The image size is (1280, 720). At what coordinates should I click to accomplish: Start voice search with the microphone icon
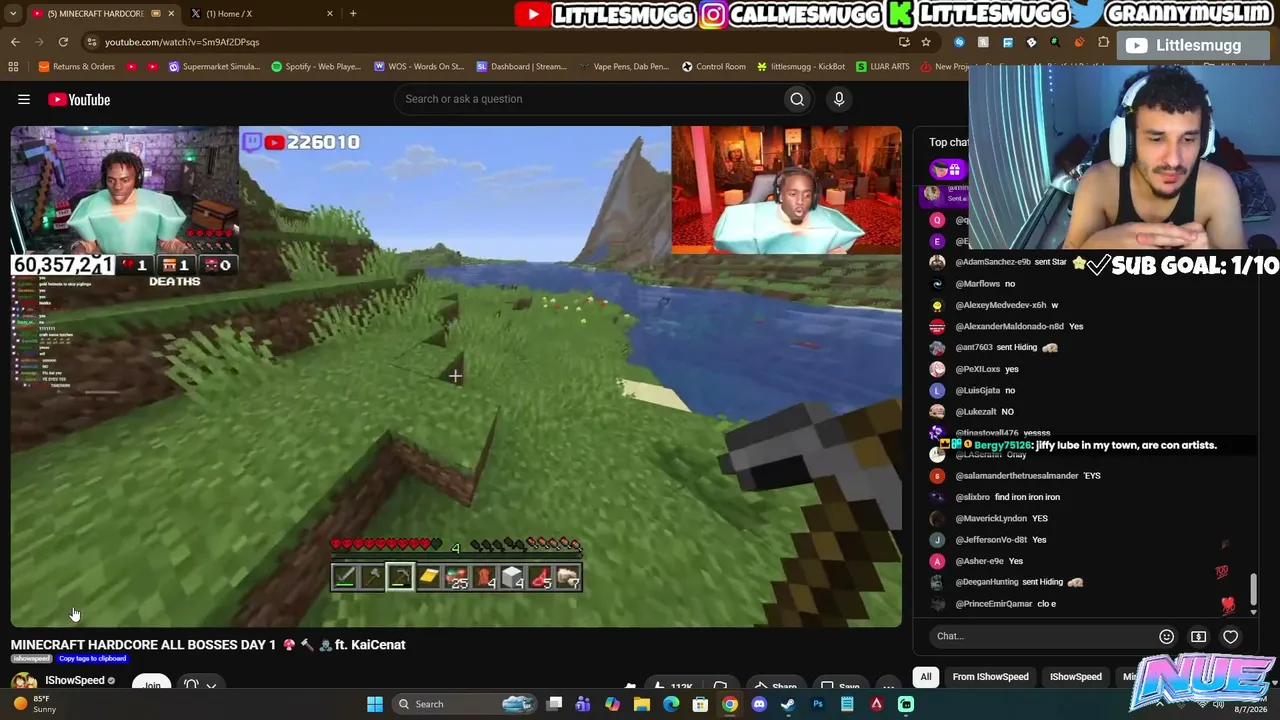point(839,99)
